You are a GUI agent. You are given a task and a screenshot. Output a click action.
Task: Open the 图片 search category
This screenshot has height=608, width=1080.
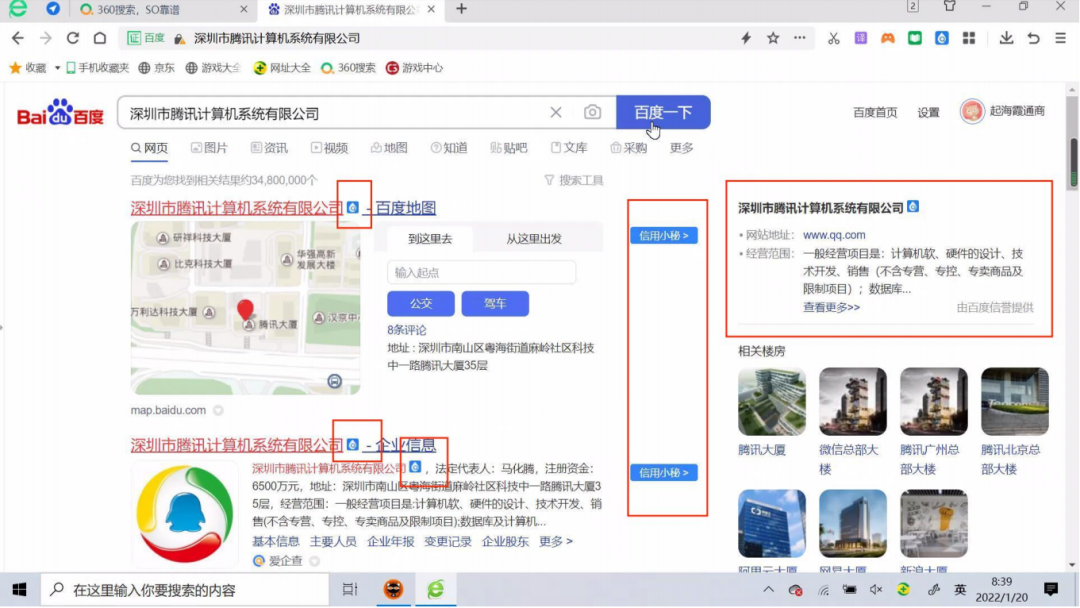(x=209, y=148)
